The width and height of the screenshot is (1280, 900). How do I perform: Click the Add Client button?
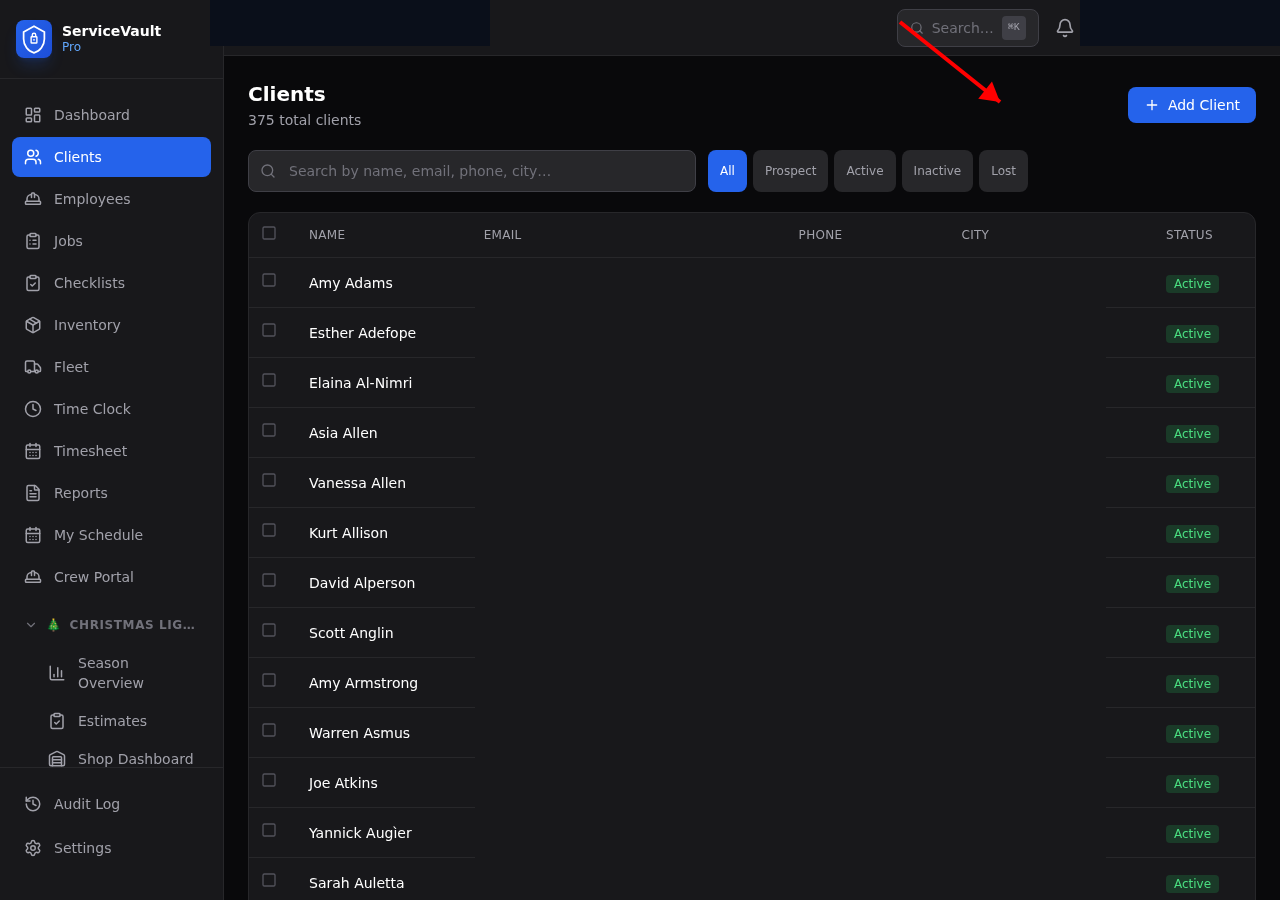(1191, 105)
